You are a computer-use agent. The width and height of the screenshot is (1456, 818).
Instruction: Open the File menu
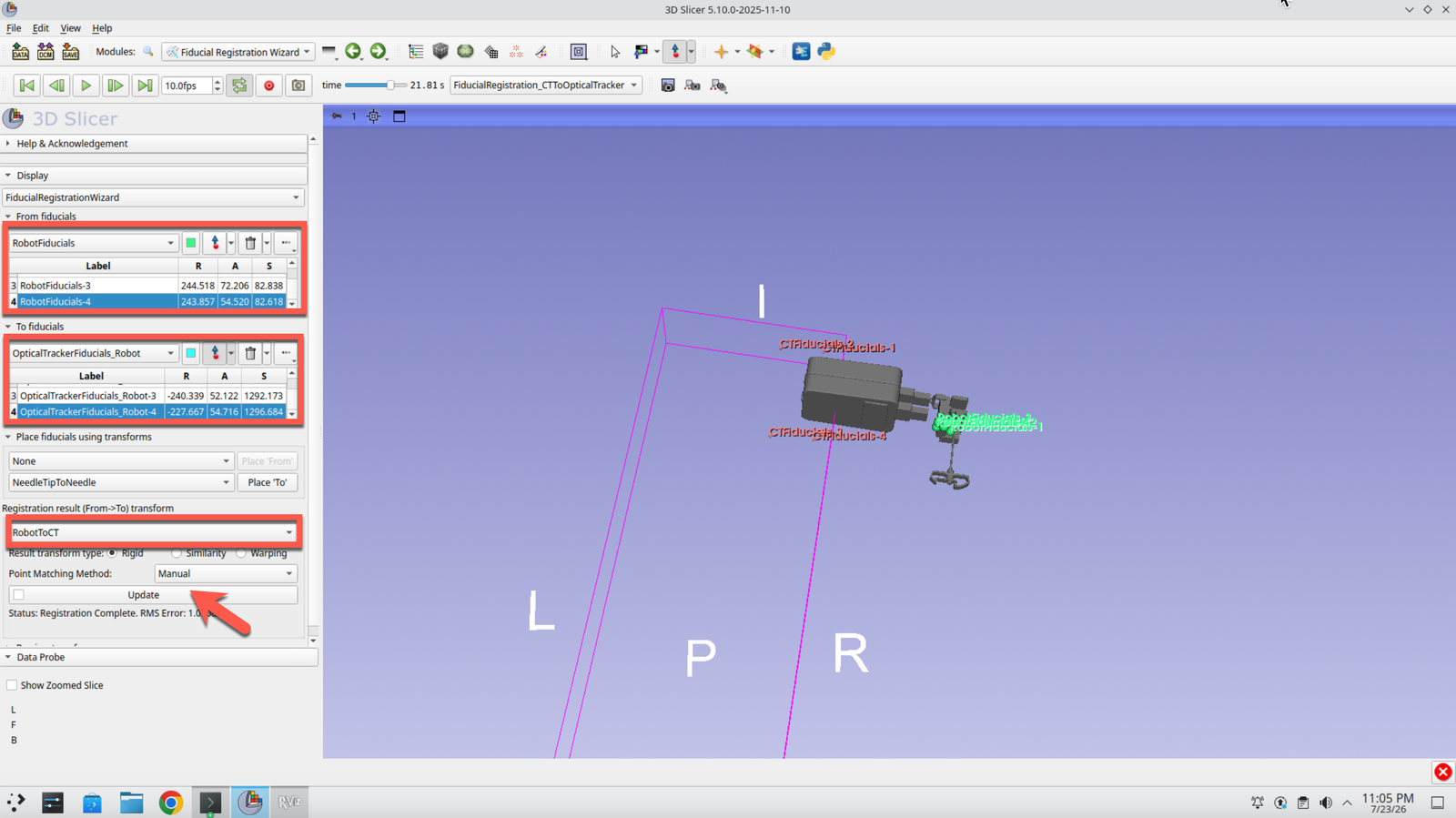point(14,28)
